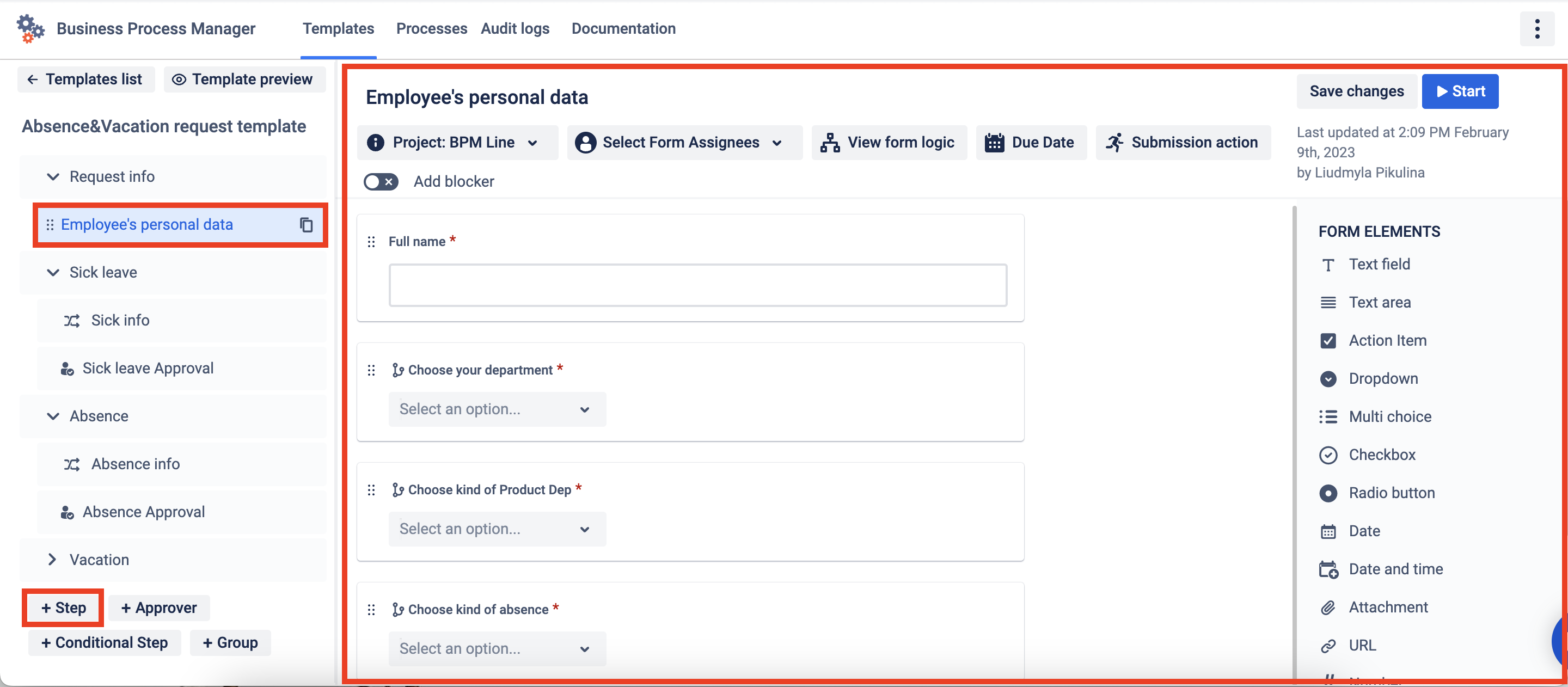
Task: Click the blue Start button
Action: (1460, 91)
